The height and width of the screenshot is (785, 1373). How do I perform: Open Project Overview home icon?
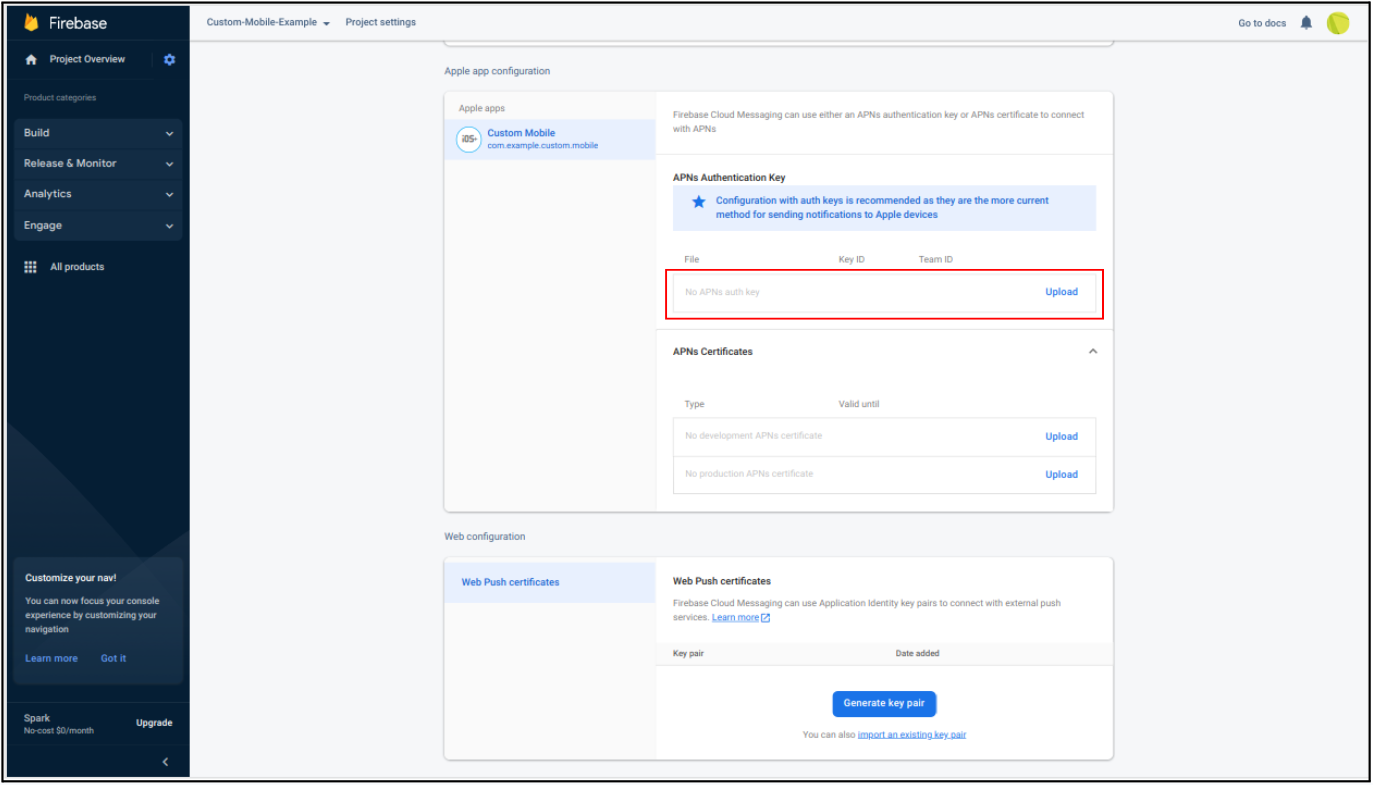point(31,60)
